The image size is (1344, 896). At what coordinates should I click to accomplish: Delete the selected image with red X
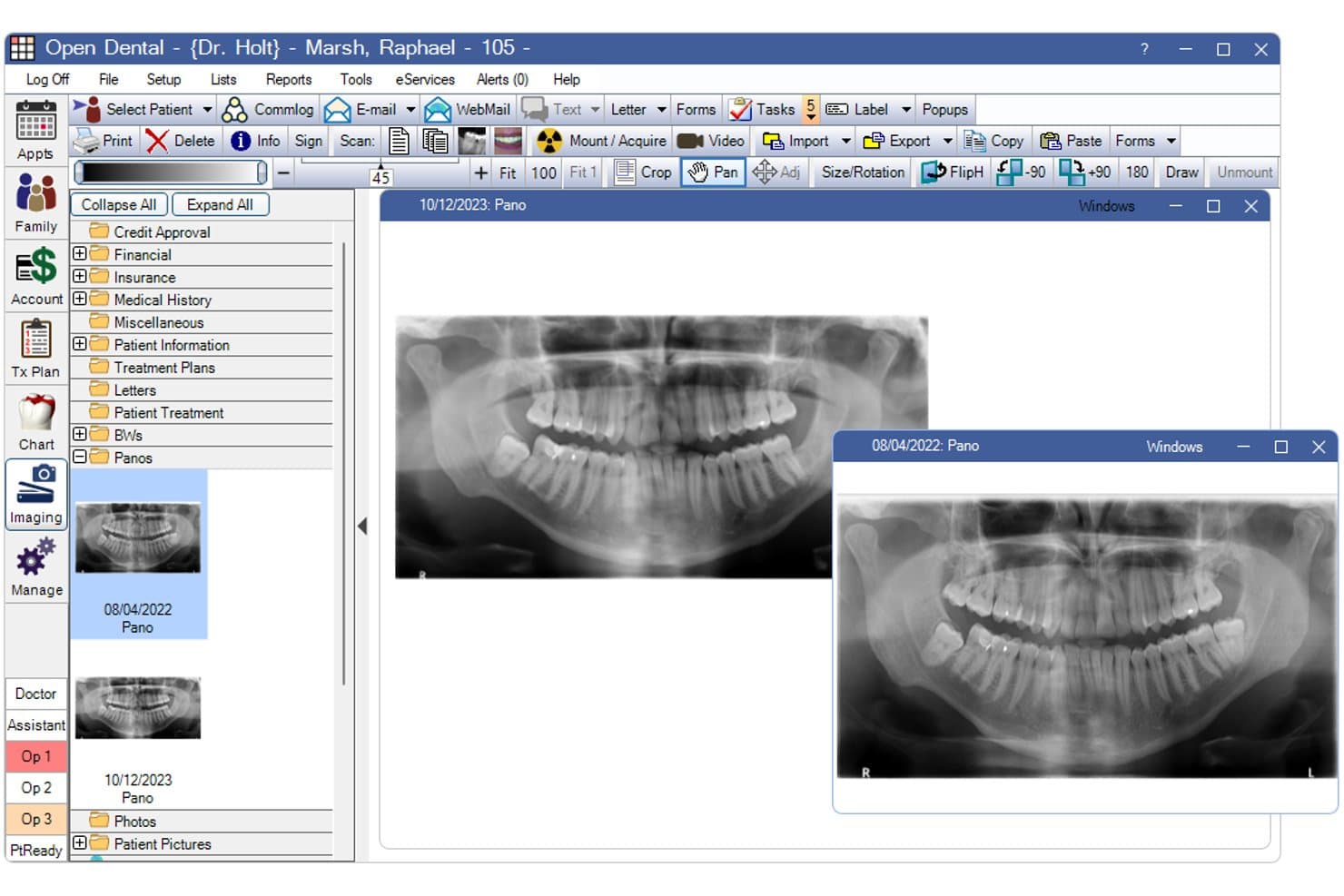[x=182, y=141]
